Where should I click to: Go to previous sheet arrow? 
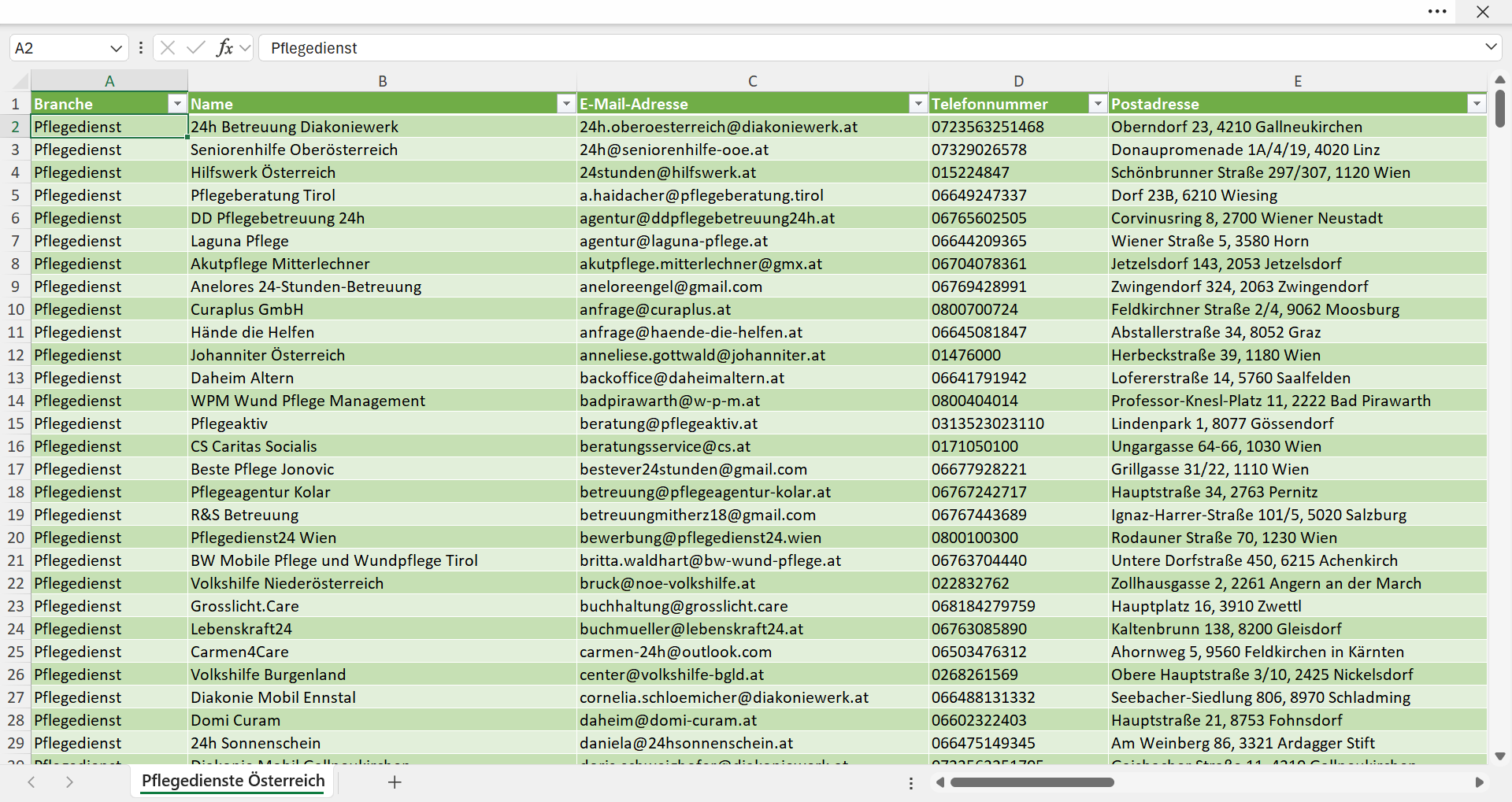click(31, 782)
